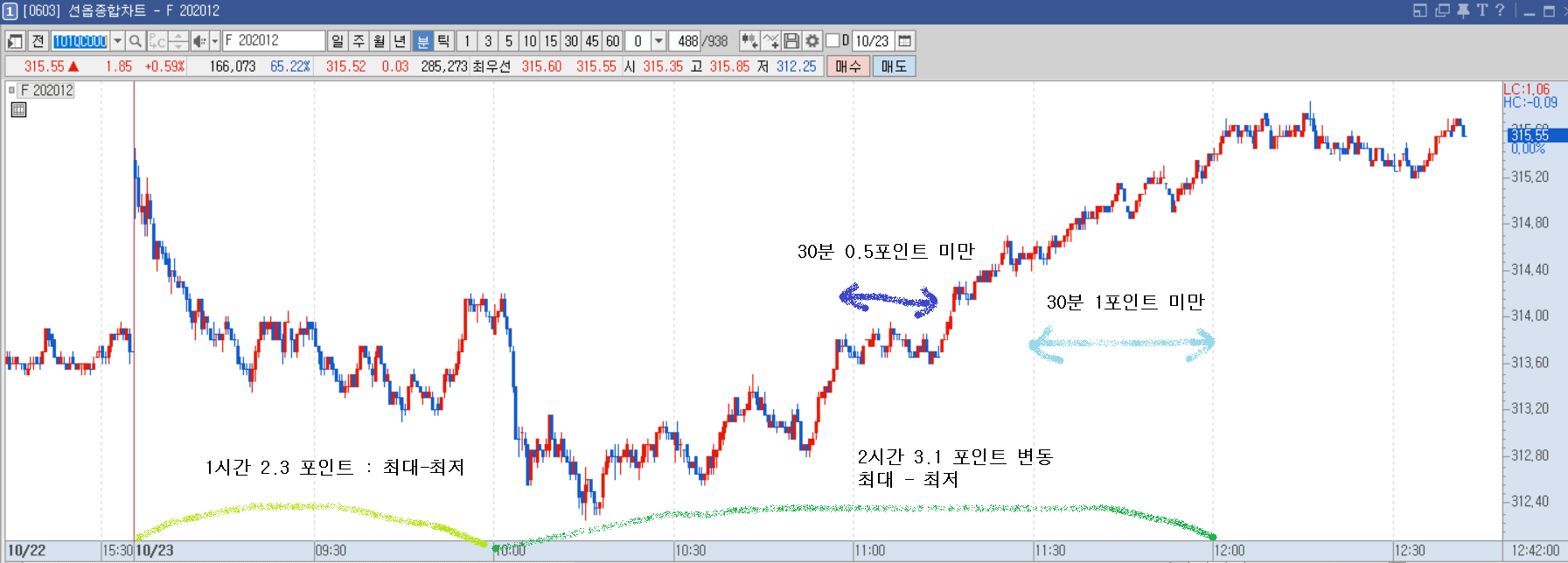Click the 10/23 date input field
Viewport: 1568px width, 563px height.
(872, 41)
